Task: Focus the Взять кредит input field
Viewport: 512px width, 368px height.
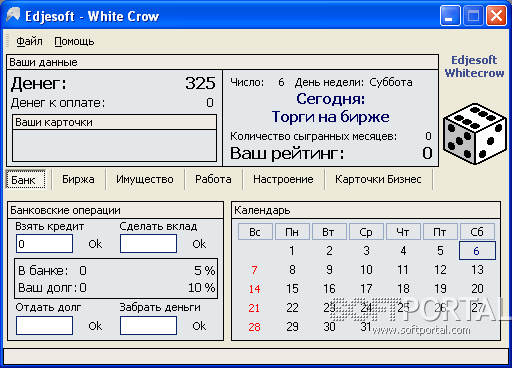Action: (44, 244)
